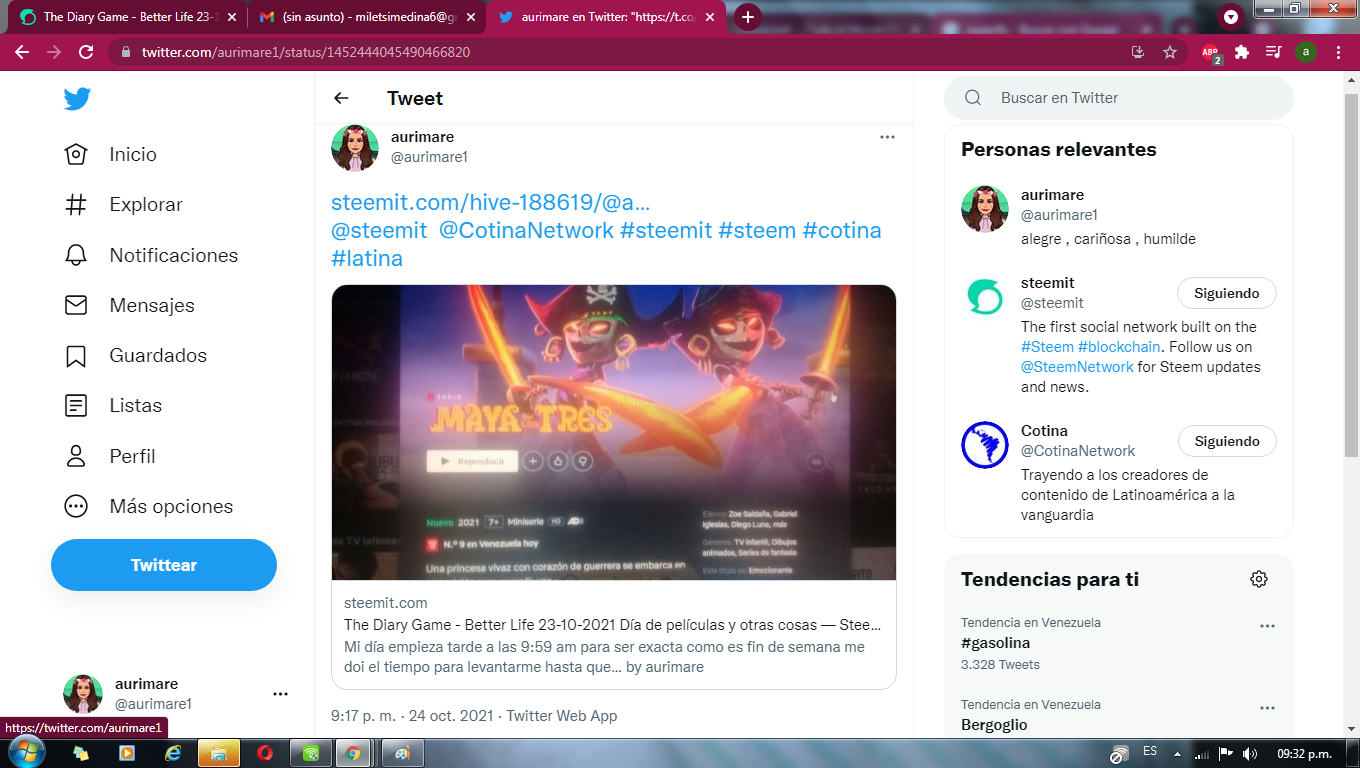The height and width of the screenshot is (768, 1360).
Task: Click the Buscar en Twitter search field
Action: pos(1118,98)
